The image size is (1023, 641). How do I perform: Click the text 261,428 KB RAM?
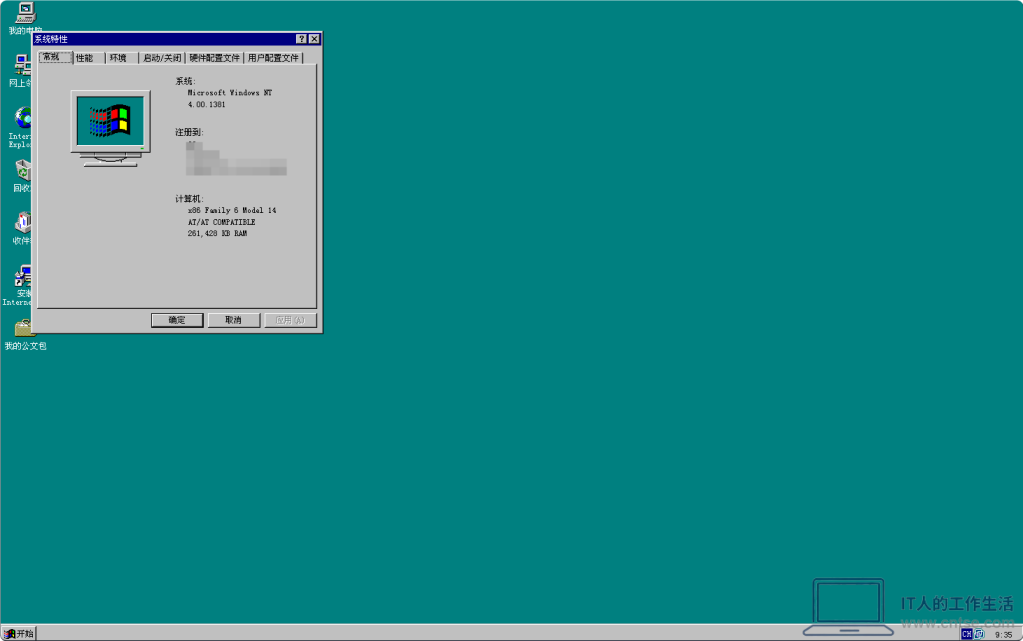click(x=217, y=233)
